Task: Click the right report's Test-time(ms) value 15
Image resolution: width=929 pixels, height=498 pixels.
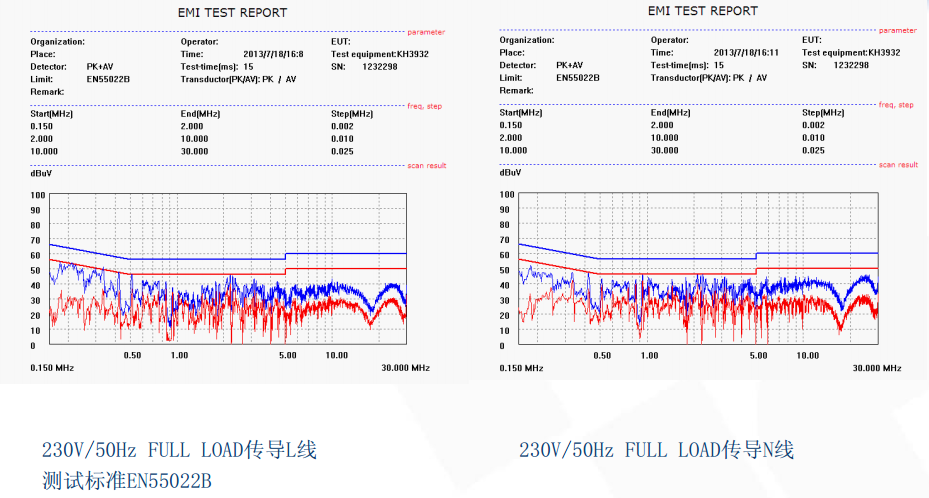Action: pos(718,65)
